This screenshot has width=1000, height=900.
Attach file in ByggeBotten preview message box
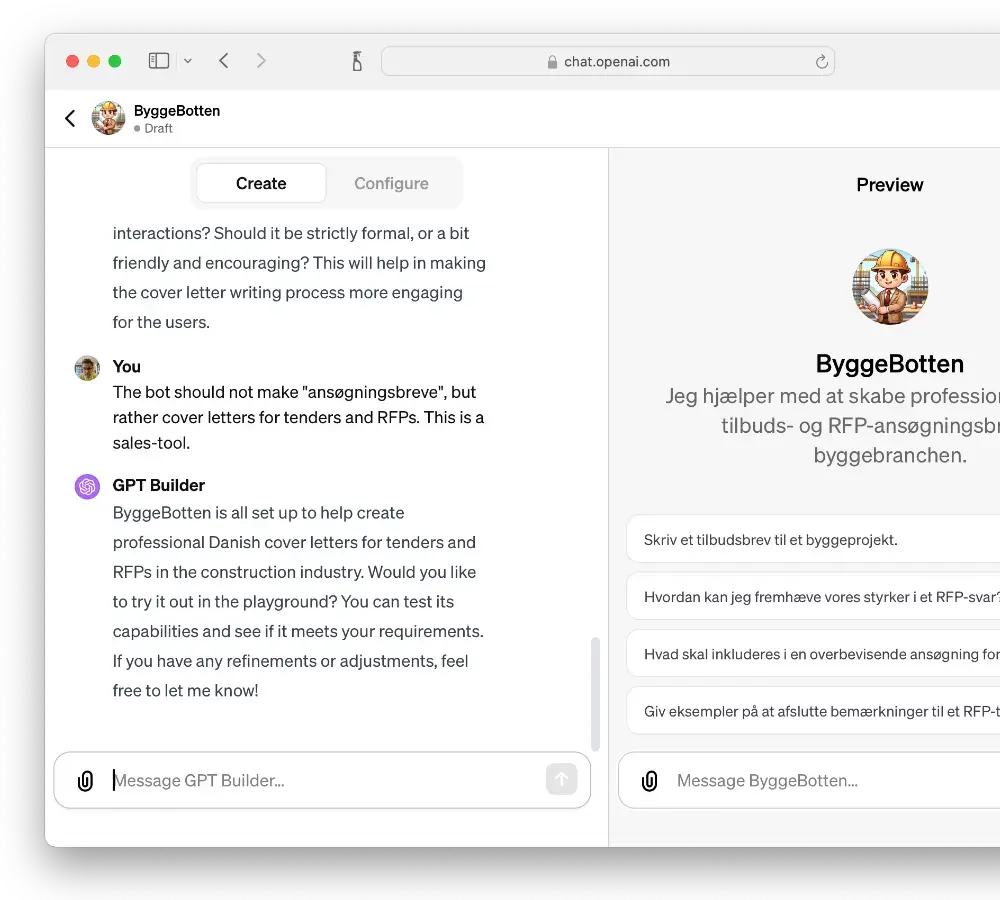(649, 780)
